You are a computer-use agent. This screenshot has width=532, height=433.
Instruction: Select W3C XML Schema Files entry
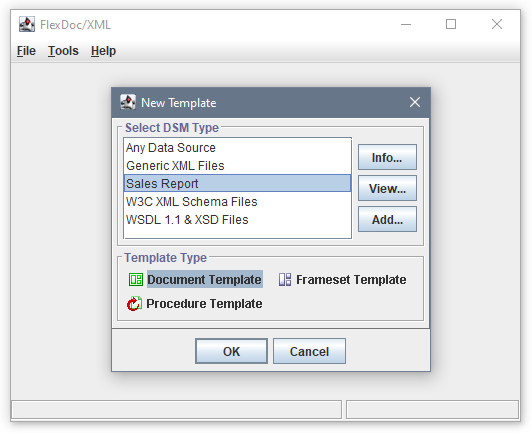click(238, 202)
